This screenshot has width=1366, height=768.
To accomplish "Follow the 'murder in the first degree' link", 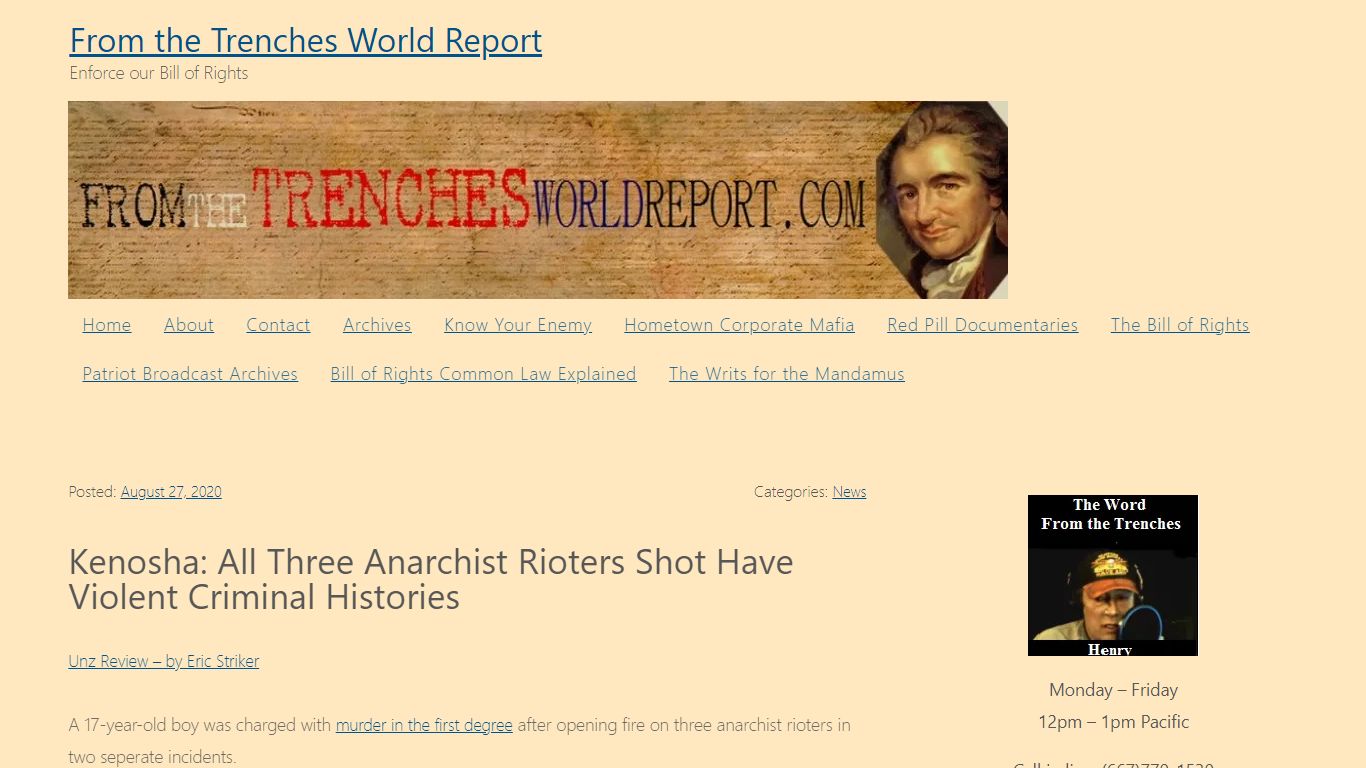I will [424, 725].
